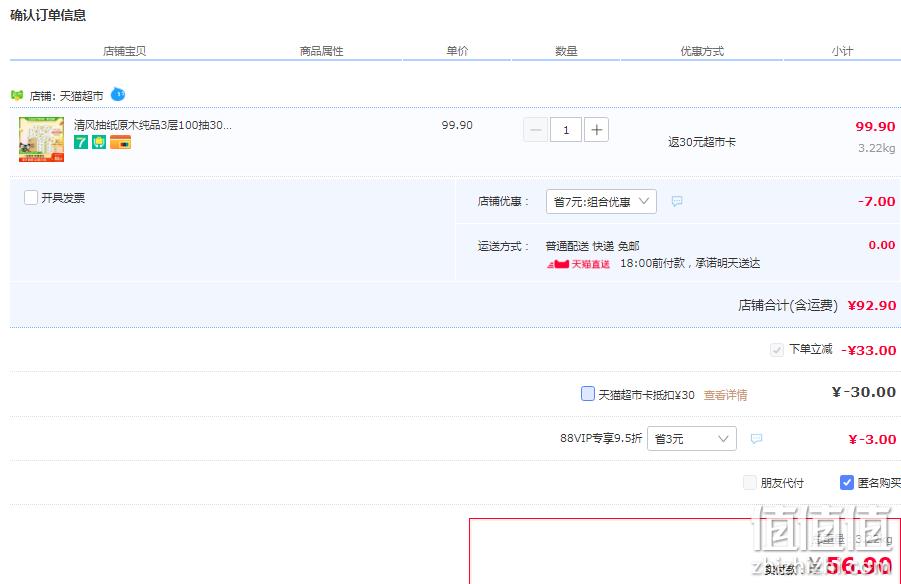
Task: Click the -7.00 store discount amount
Action: [876, 201]
